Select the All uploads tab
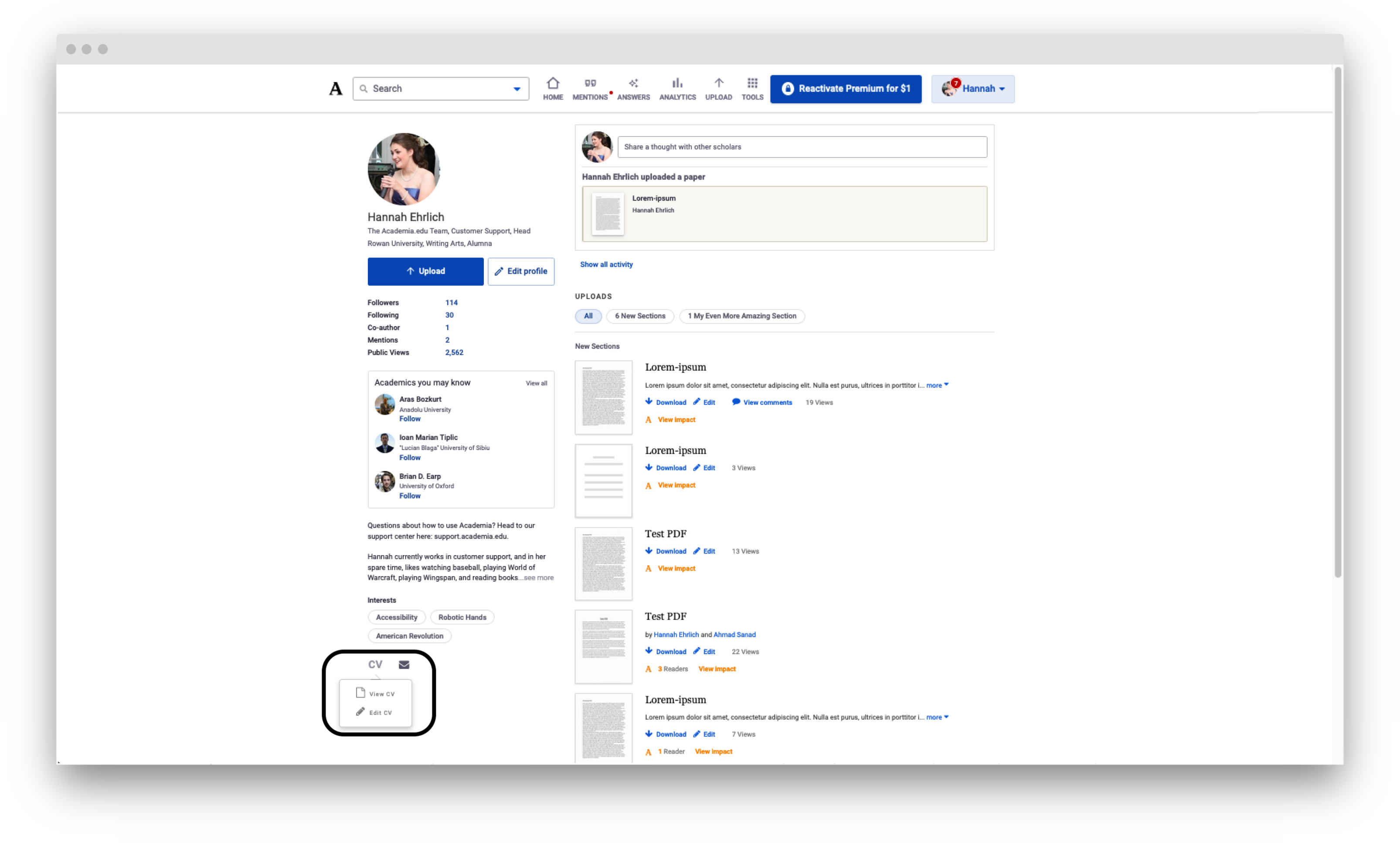Screen dimensions: 1400x843 tap(588, 316)
